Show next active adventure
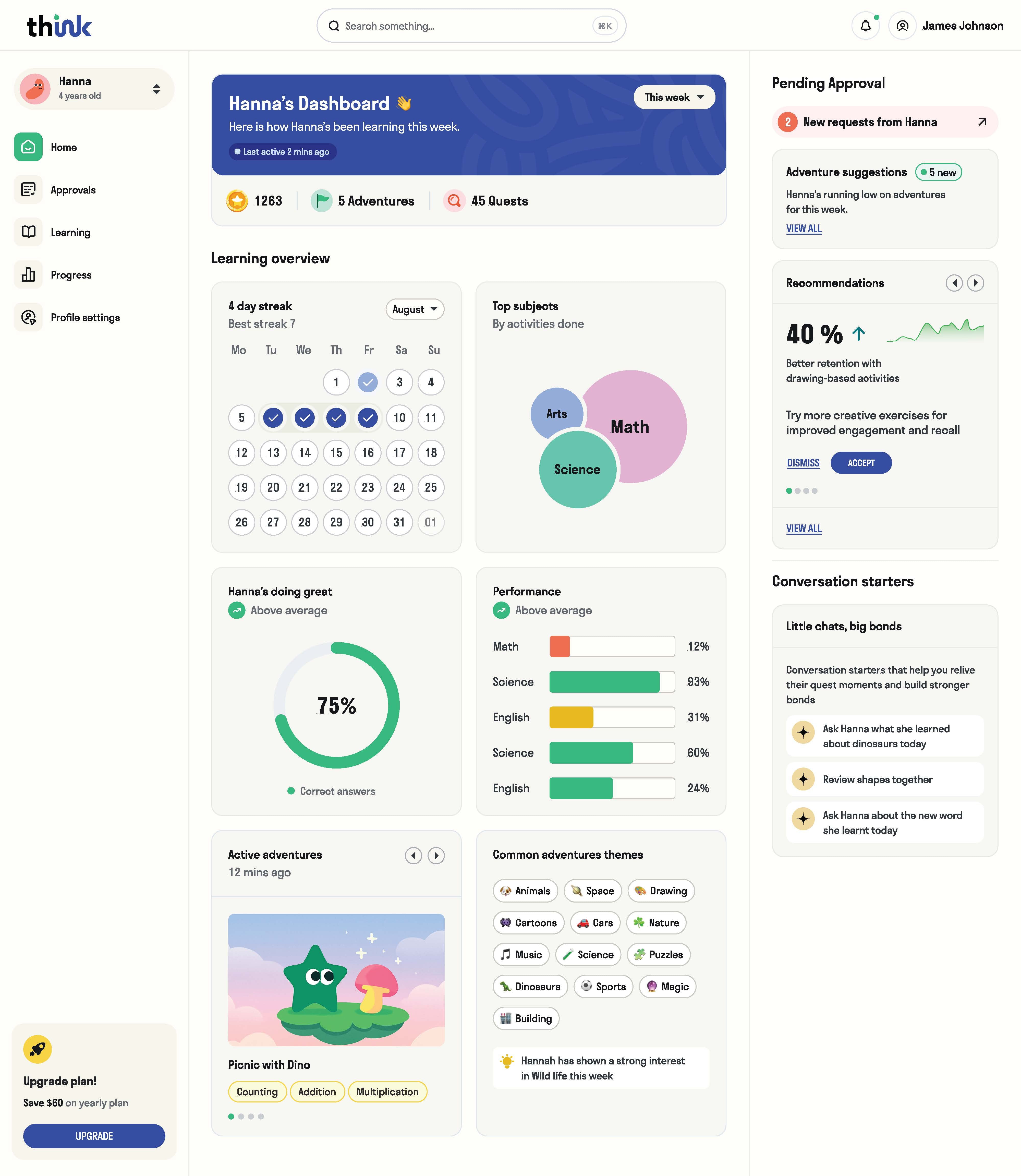 point(436,855)
